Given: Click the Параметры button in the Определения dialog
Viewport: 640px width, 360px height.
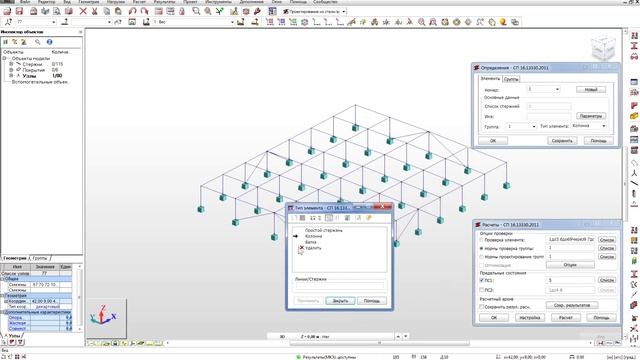Looking at the screenshot, I should point(591,116).
